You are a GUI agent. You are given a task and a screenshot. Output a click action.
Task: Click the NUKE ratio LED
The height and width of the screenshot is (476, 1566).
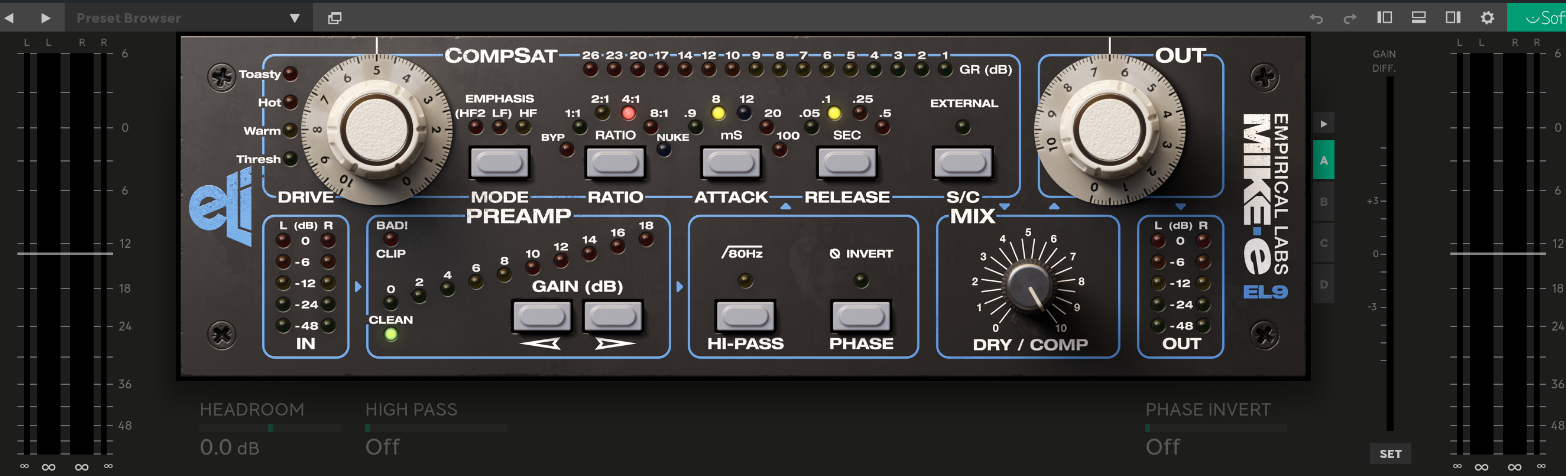pos(664,149)
